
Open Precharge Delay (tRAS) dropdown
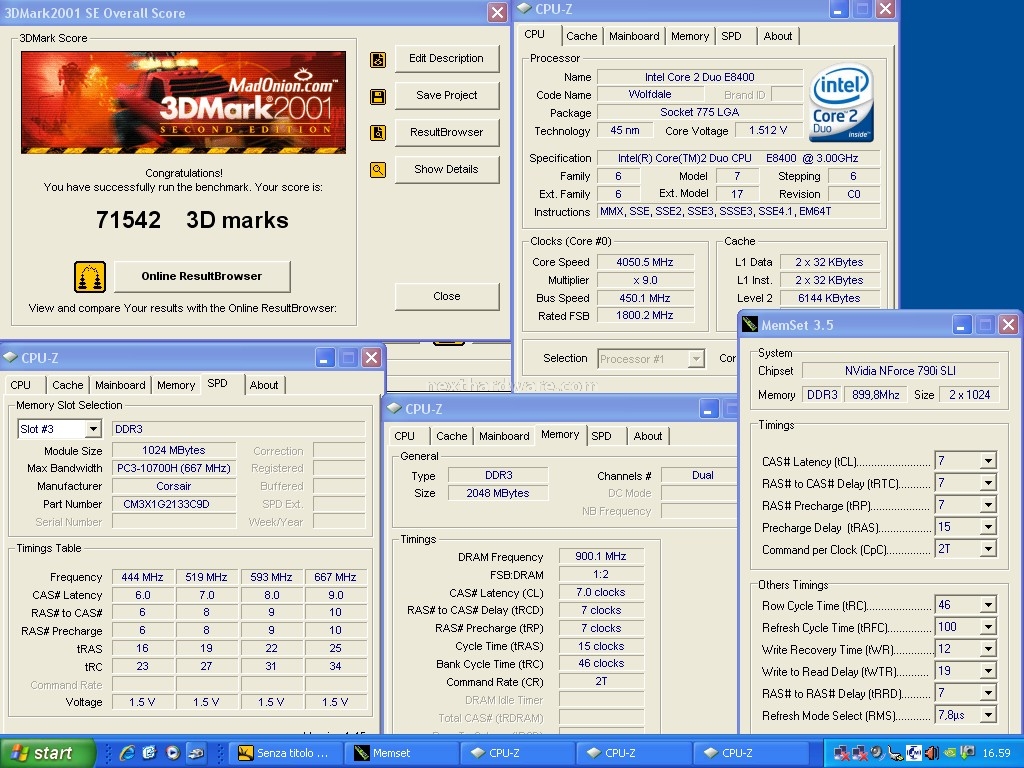coord(988,527)
